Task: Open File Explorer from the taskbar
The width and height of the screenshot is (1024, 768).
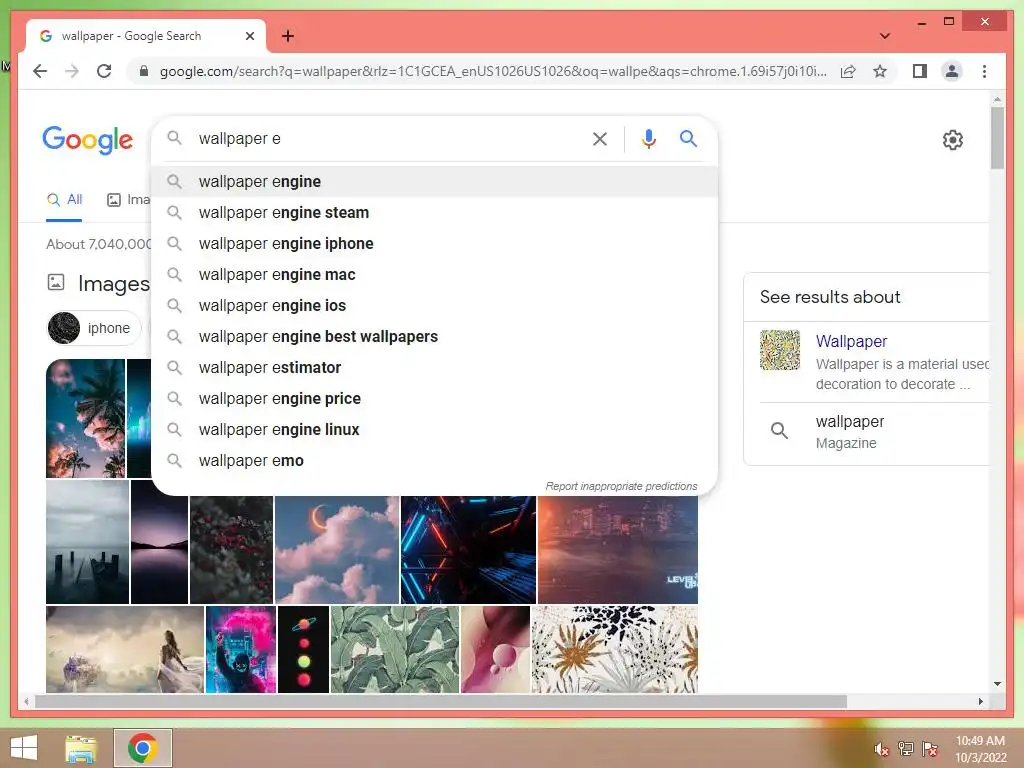Action: [82, 748]
